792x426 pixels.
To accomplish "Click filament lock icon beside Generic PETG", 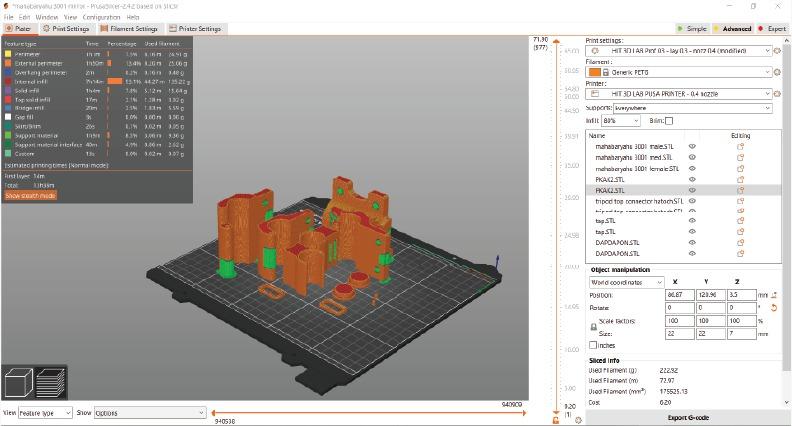I will pyautogui.click(x=606, y=72).
